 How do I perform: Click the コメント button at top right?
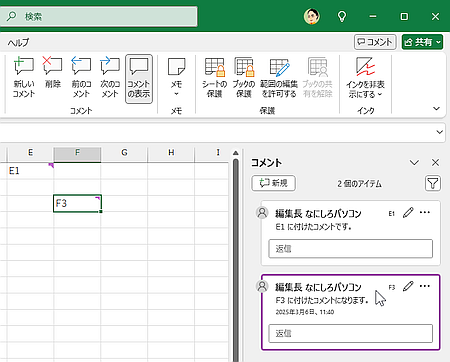tap(375, 42)
